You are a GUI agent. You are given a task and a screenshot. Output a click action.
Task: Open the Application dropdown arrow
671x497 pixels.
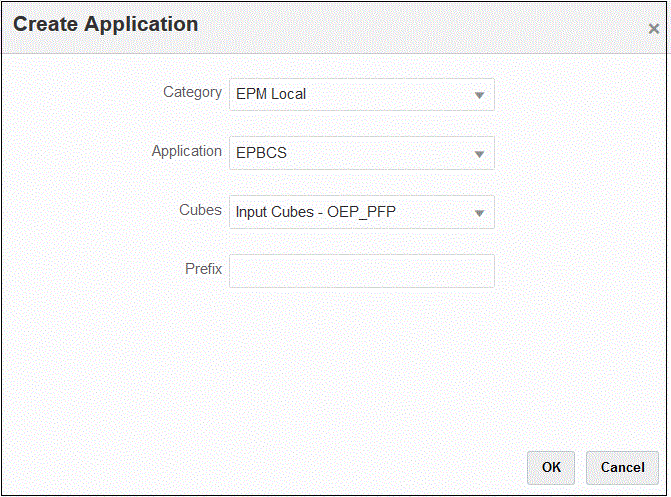(x=479, y=154)
